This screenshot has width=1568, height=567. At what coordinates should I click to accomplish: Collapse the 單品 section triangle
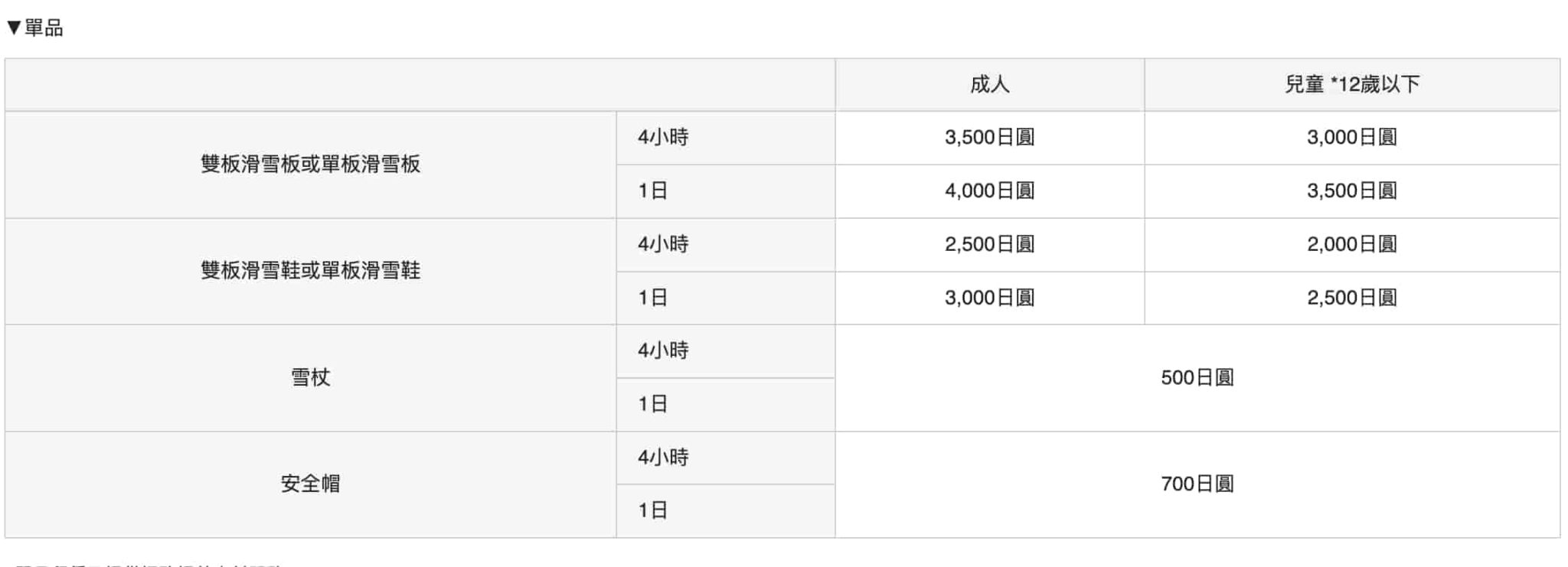tap(14, 28)
